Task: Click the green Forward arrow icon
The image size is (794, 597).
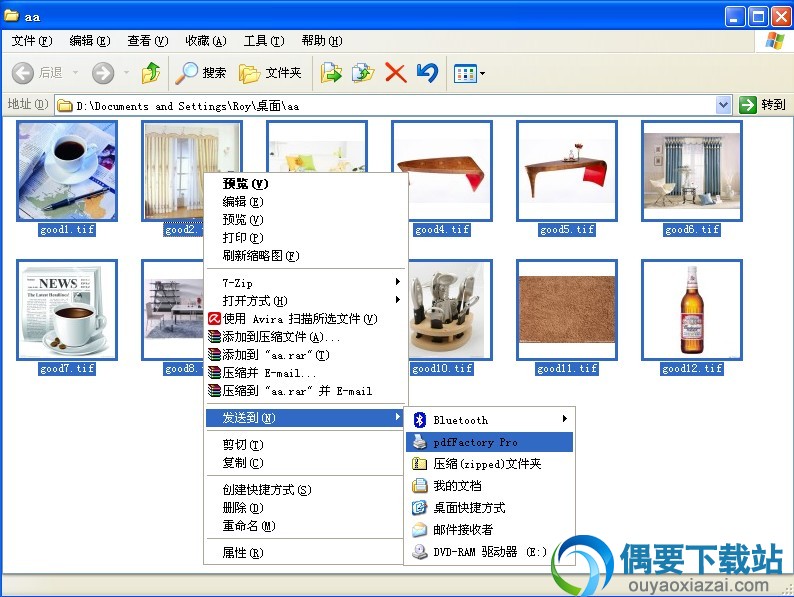Action: point(103,73)
